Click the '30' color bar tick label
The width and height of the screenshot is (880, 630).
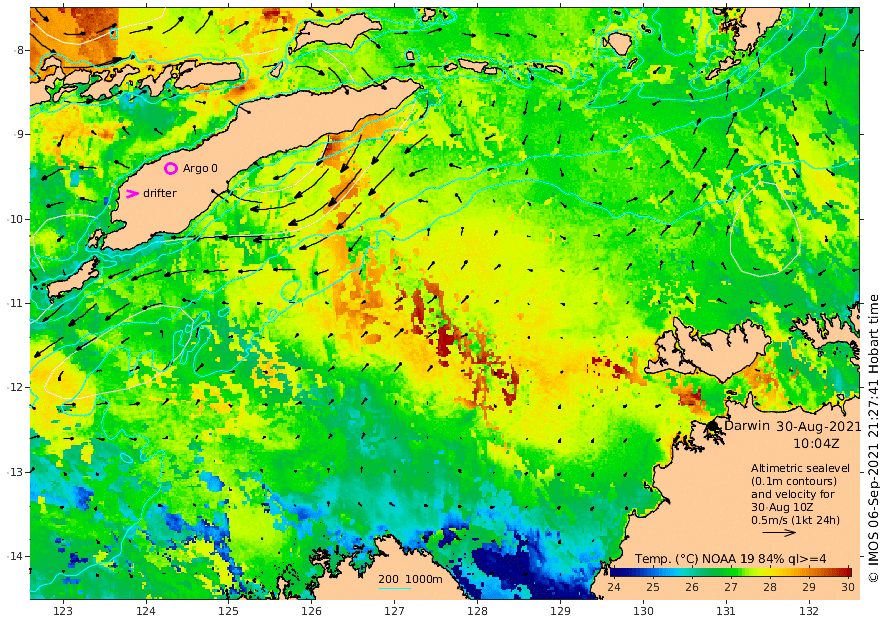pos(848,587)
